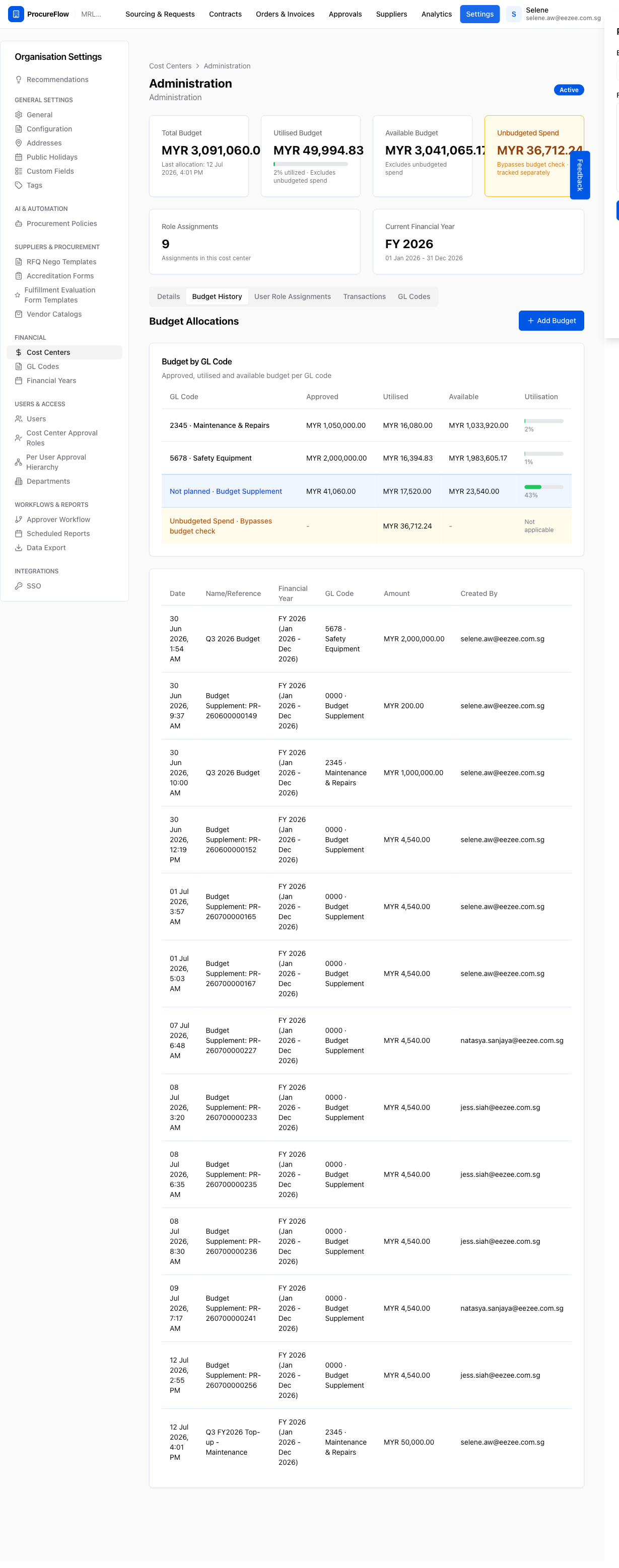Click the Cost Center Approval Roles icon
The width and height of the screenshot is (619, 1568).
pyautogui.click(x=19, y=438)
